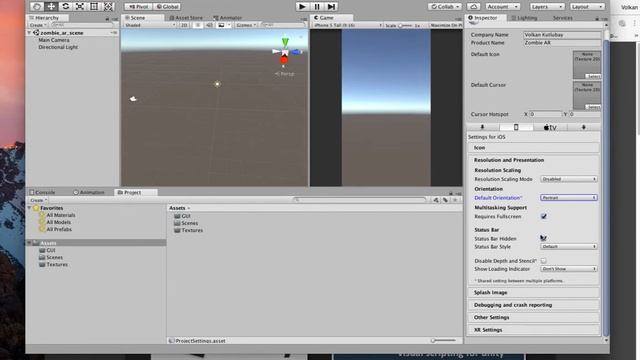This screenshot has width=640, height=360.
Task: Switch to the Animation tab
Action: click(89, 192)
